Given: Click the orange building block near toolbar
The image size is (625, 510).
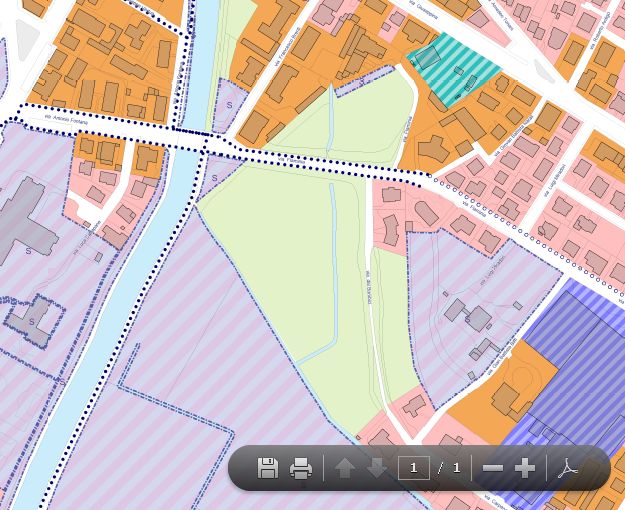Looking at the screenshot, I should [500, 395].
